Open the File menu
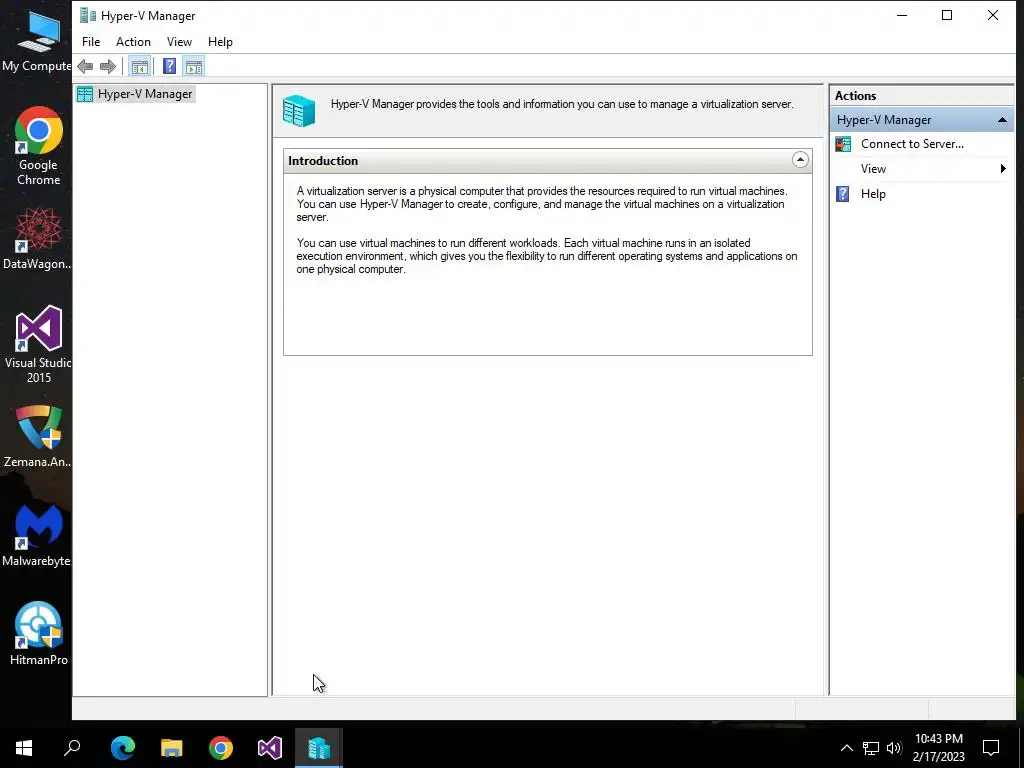This screenshot has width=1024, height=768. point(91,42)
